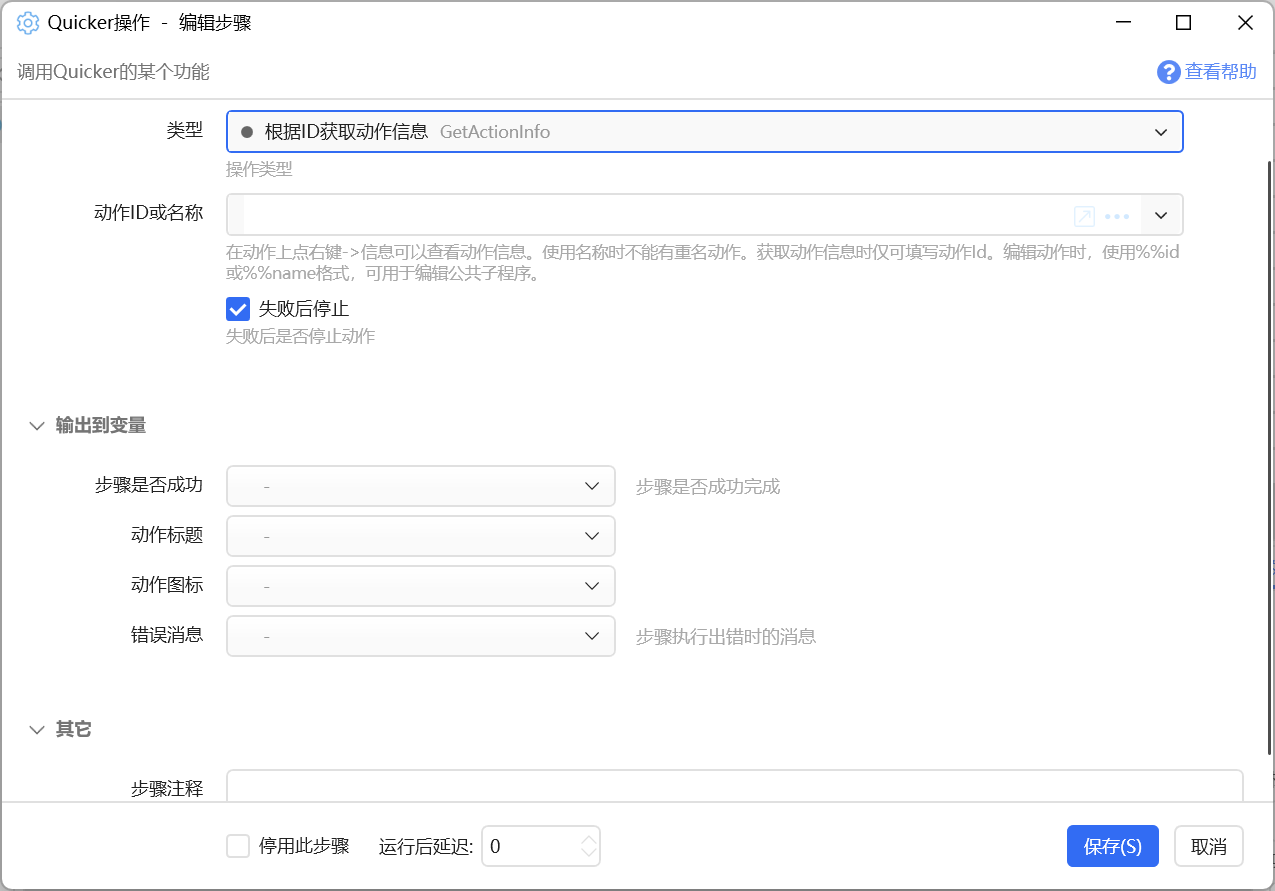
Task: Expand the 动作ID或名称 dropdown arrow
Action: point(1161,215)
